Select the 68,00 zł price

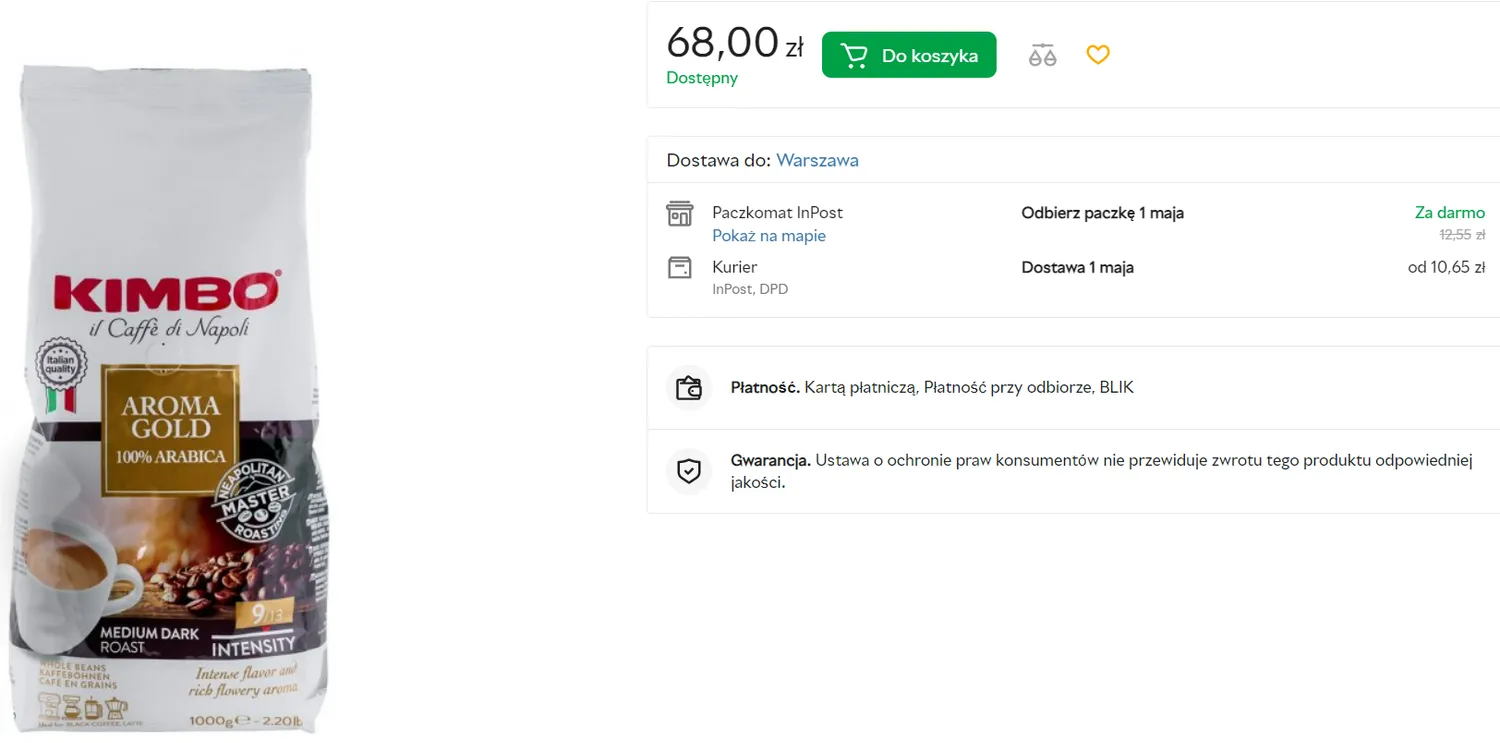coord(735,43)
